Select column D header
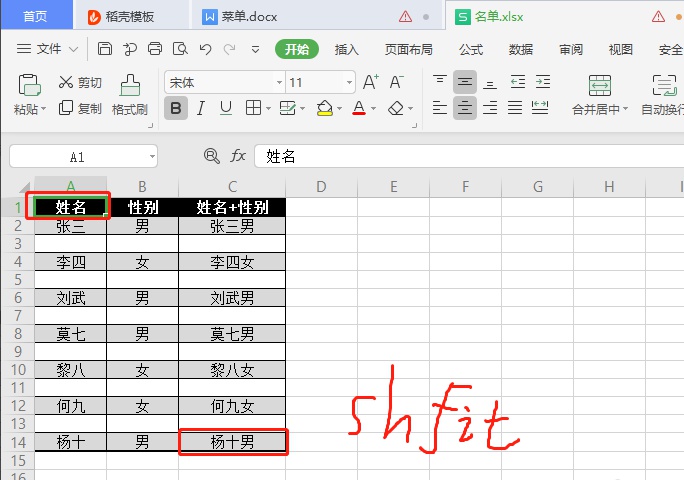This screenshot has width=684, height=480. click(321, 187)
